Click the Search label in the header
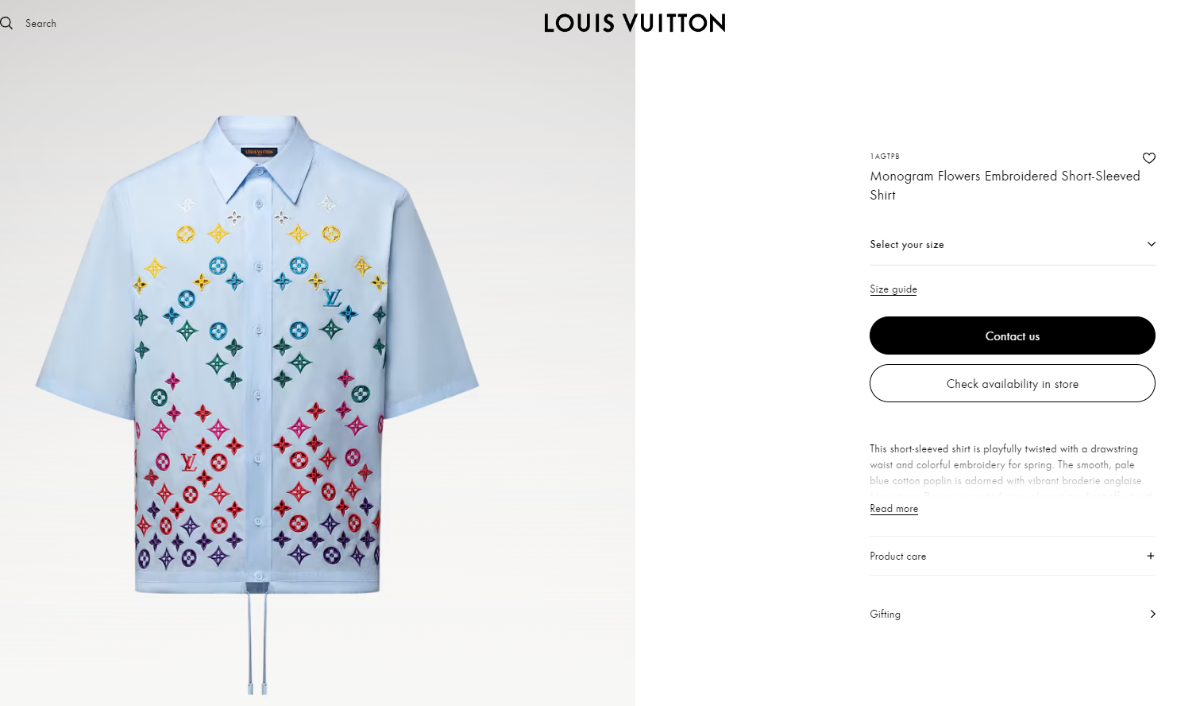 (41, 23)
